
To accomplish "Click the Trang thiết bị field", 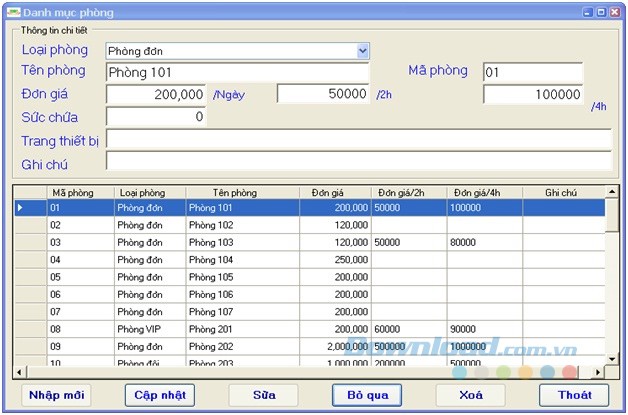I will point(358,140).
